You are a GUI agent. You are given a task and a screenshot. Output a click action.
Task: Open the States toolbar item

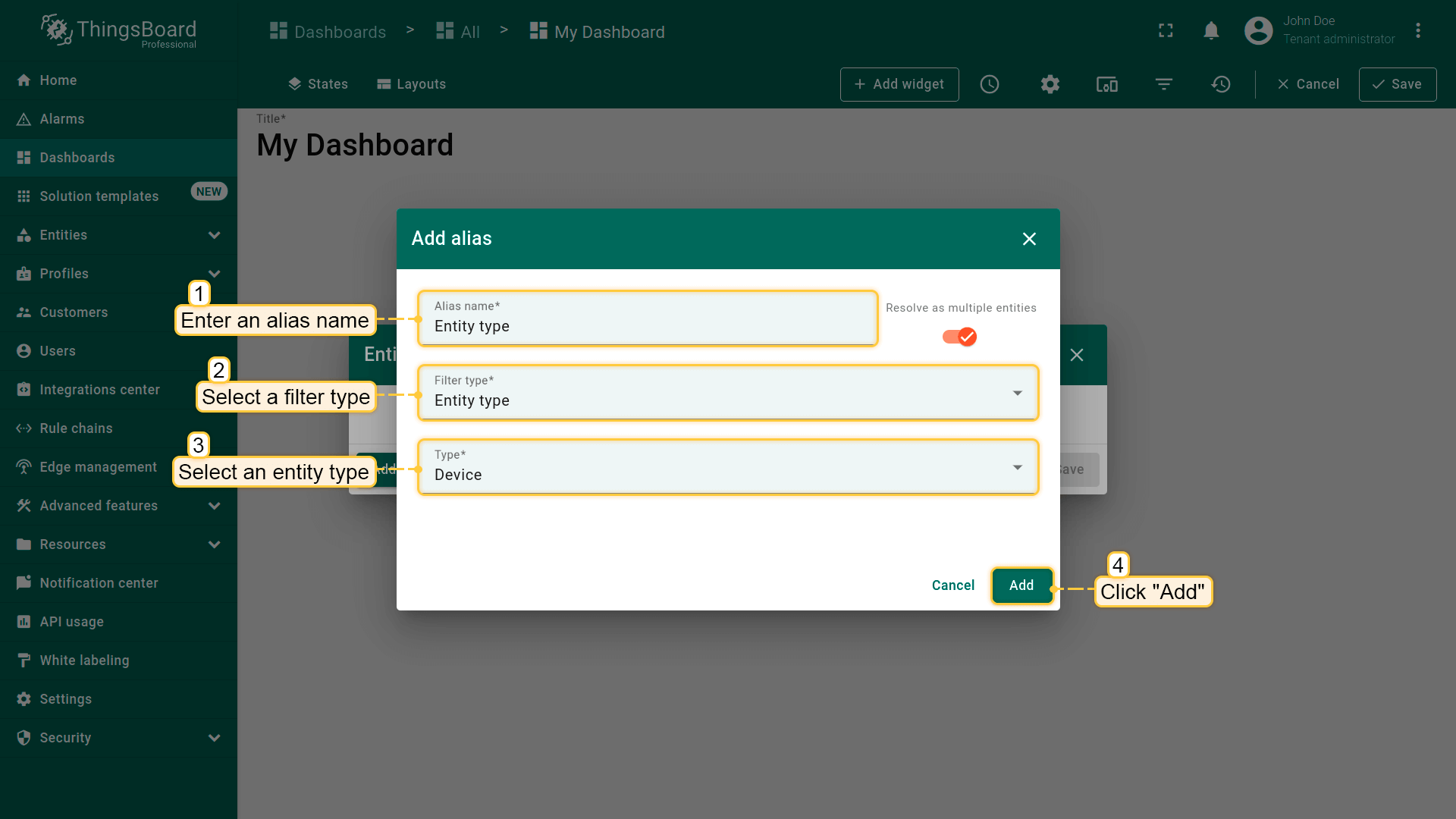tap(318, 84)
